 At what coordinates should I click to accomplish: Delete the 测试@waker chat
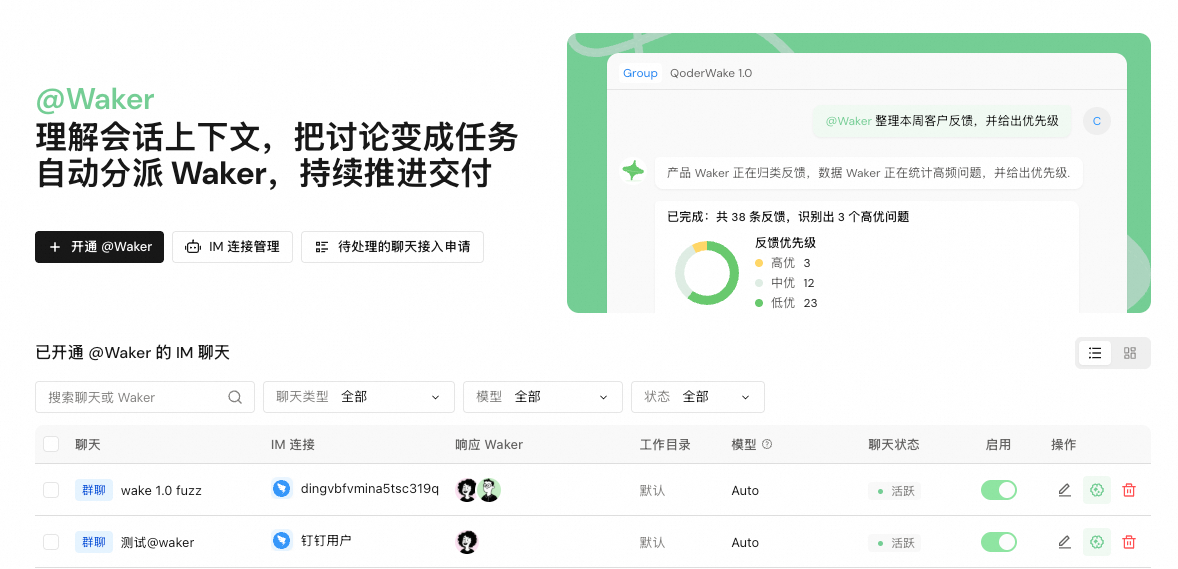tap(1128, 542)
